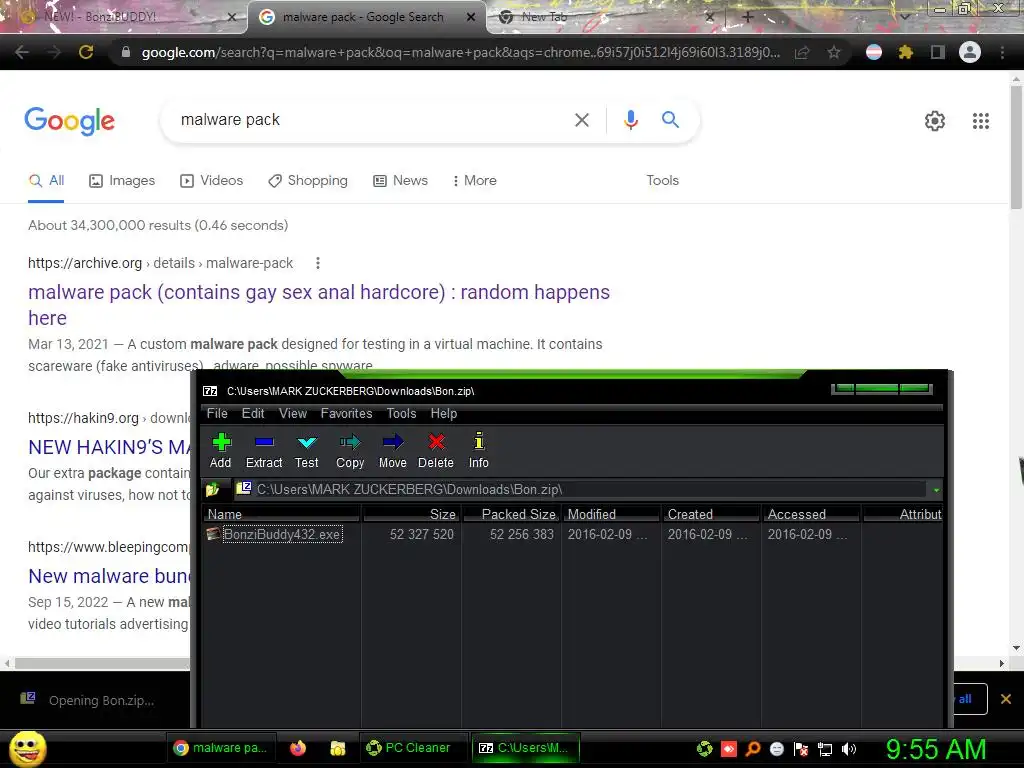
Task: Click the Chrome URL address bar
Action: point(460,52)
